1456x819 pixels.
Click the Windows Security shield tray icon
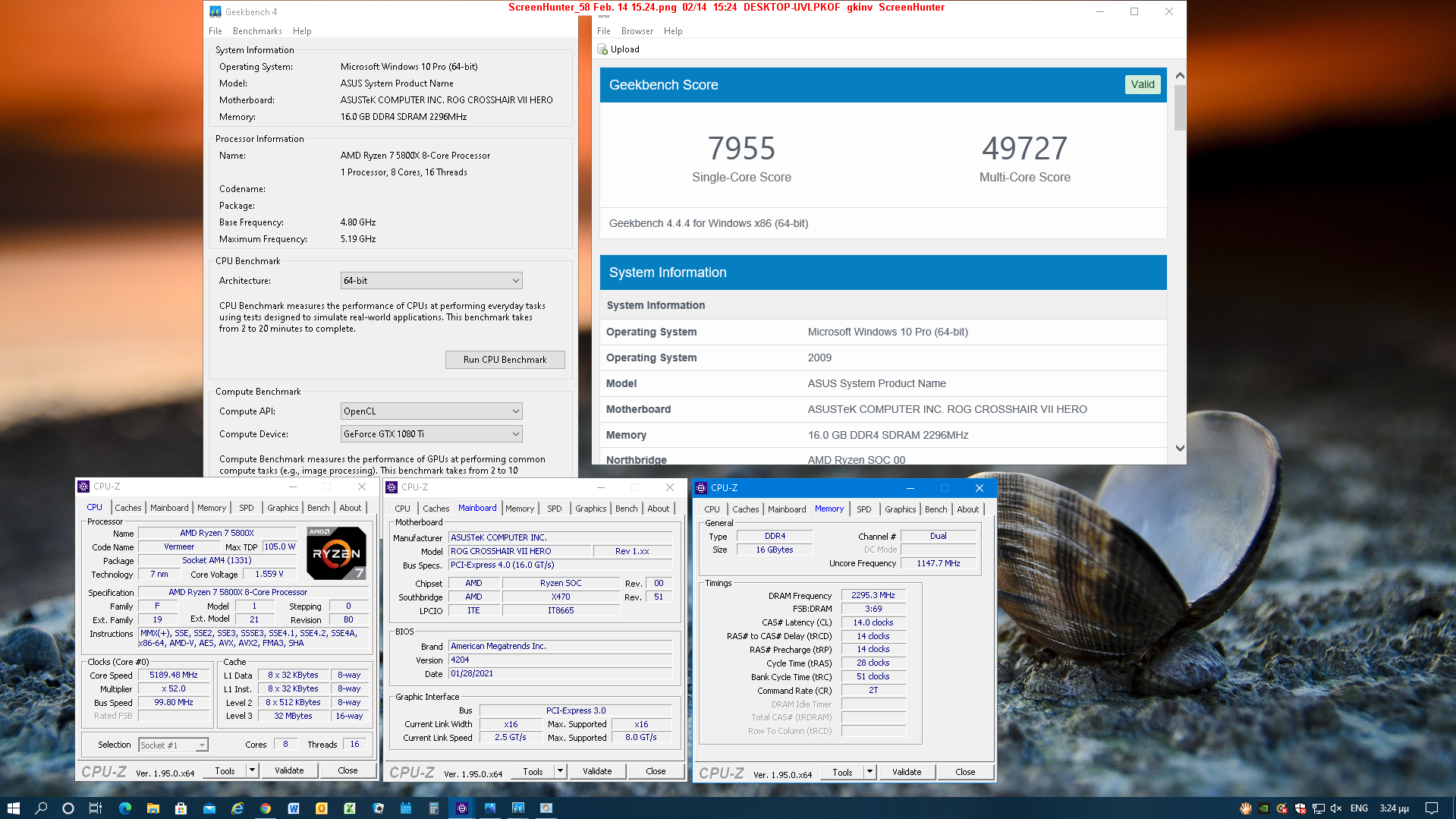[1300, 808]
